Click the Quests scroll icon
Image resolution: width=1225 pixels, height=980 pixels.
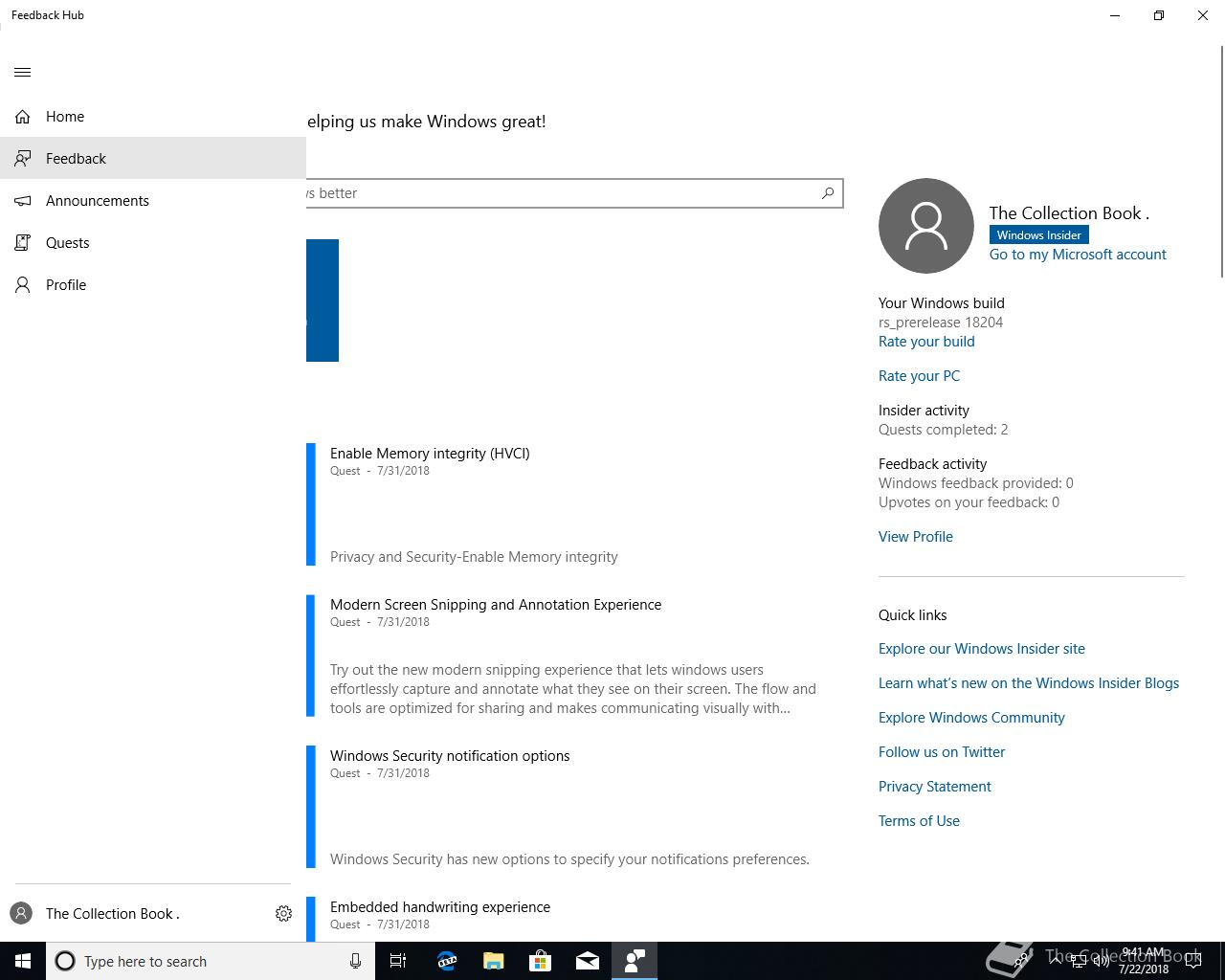[23, 242]
